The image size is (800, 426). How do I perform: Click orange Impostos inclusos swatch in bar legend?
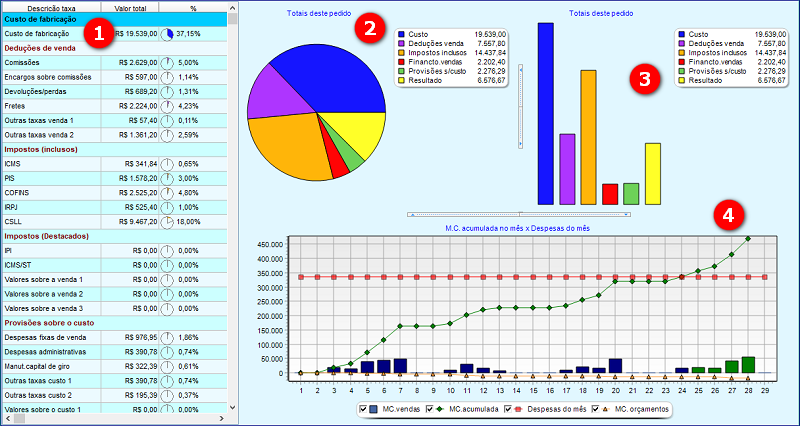pyautogui.click(x=681, y=53)
